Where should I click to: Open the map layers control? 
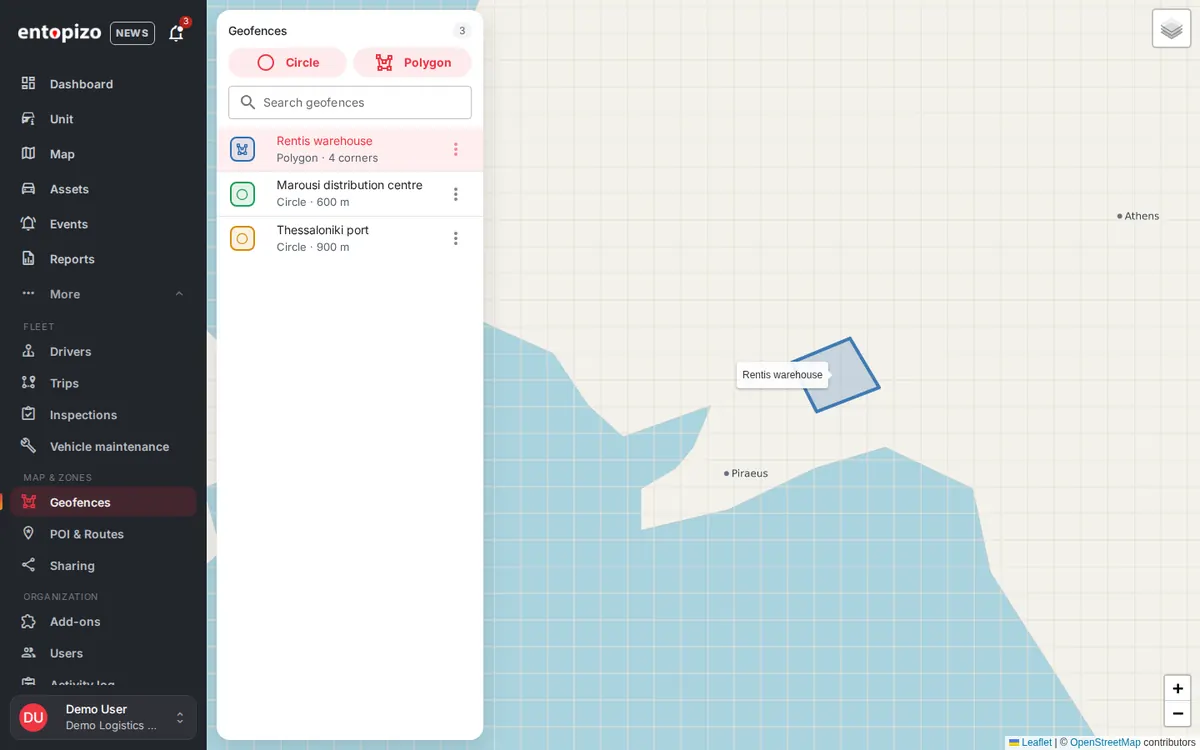[x=1172, y=28]
